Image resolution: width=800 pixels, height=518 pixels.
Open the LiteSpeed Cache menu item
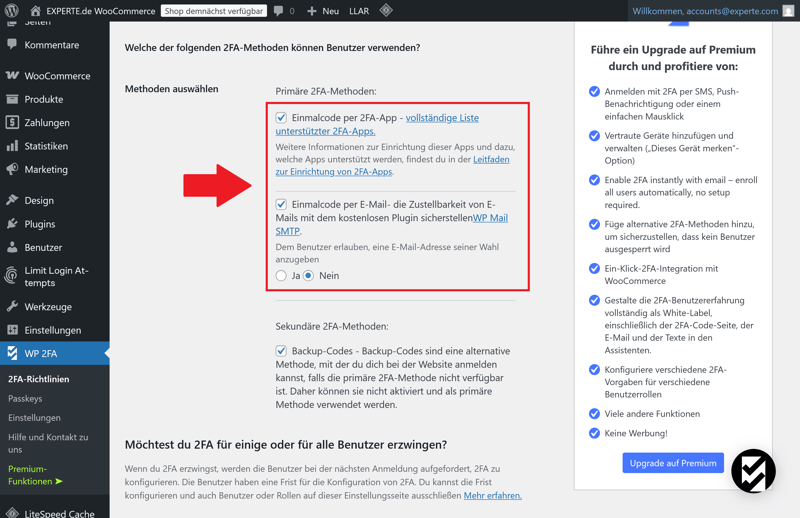[55, 512]
